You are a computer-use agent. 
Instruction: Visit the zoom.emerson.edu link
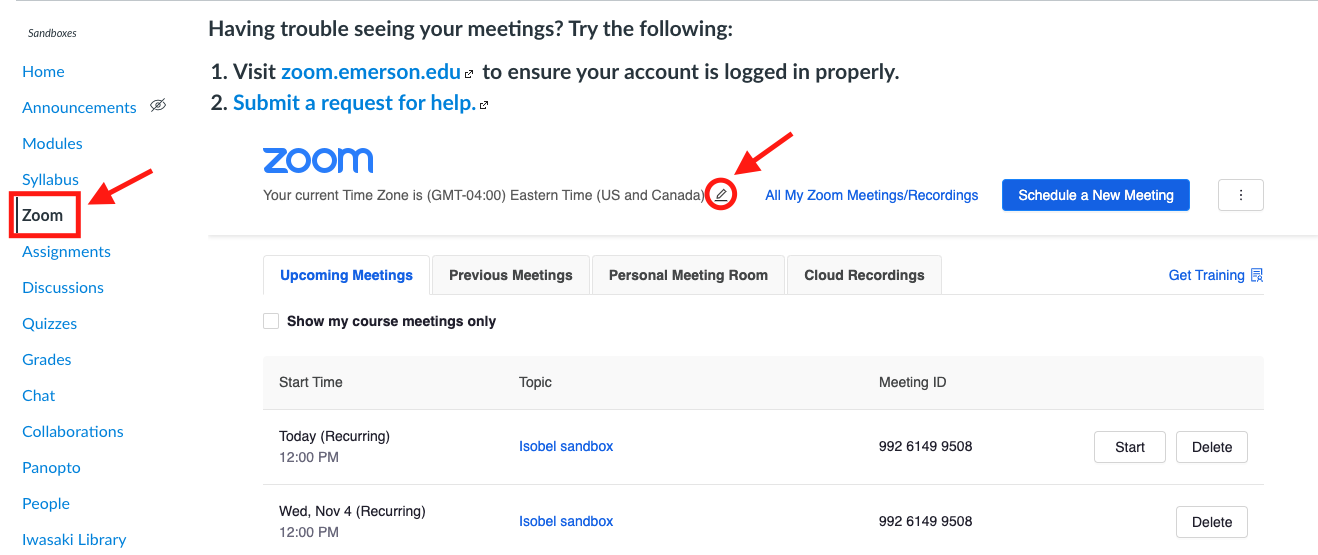click(x=370, y=72)
